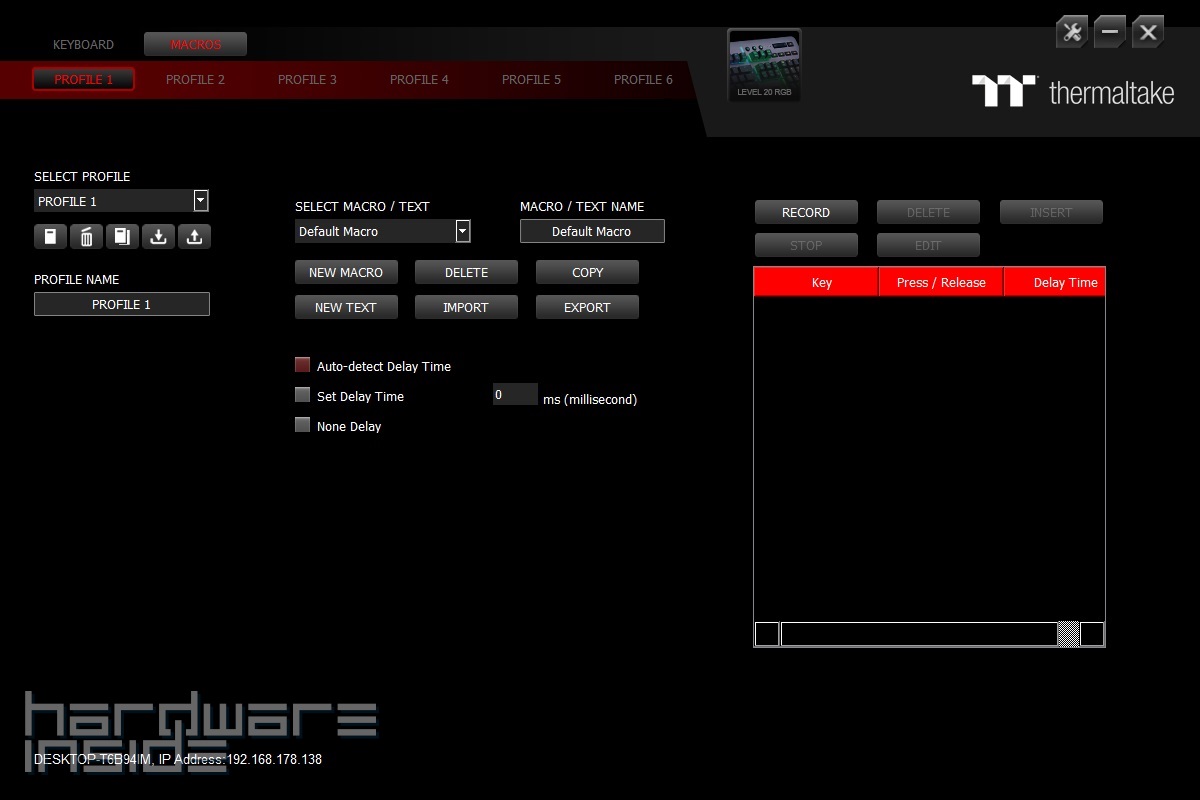Image resolution: width=1200 pixels, height=800 pixels.
Task: Check the Set Delay Time option
Action: [303, 395]
